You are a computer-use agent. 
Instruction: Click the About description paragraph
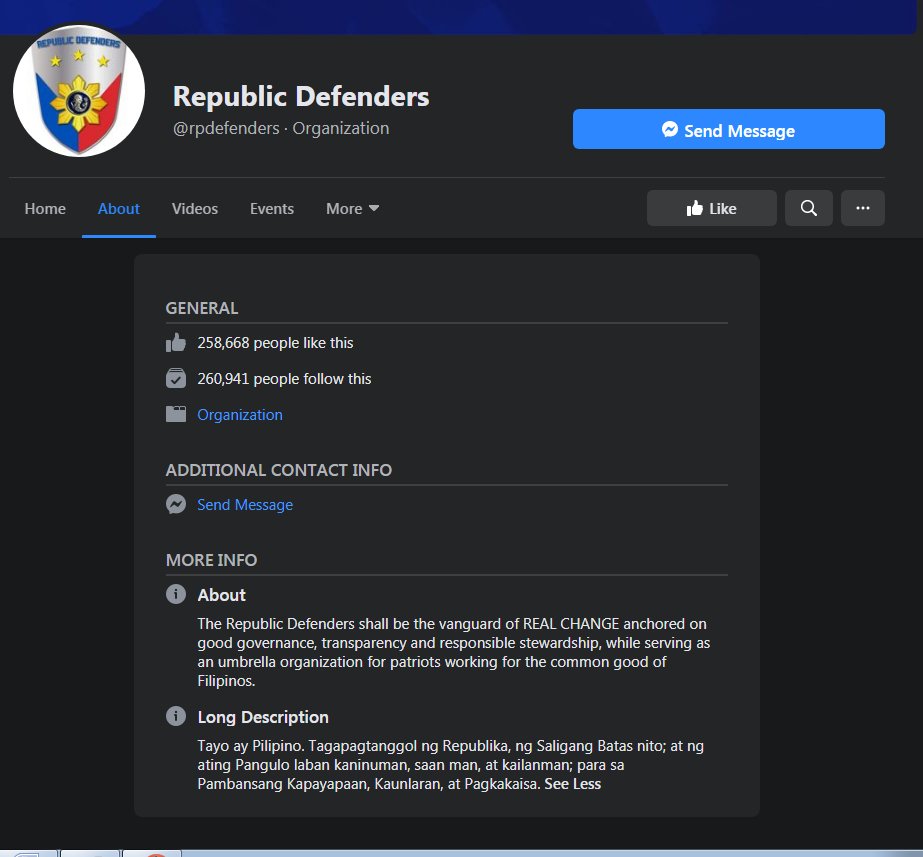click(453, 652)
